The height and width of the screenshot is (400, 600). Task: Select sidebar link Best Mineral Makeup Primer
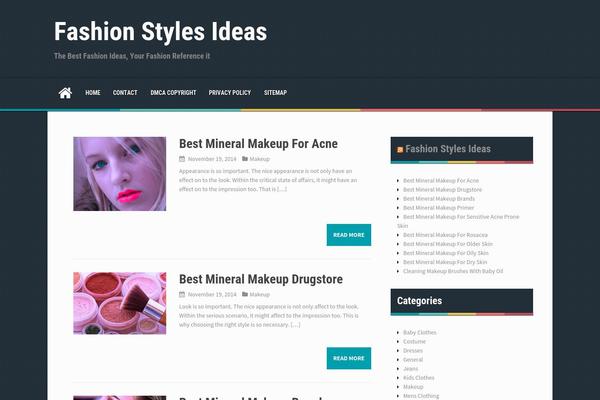[439, 207]
